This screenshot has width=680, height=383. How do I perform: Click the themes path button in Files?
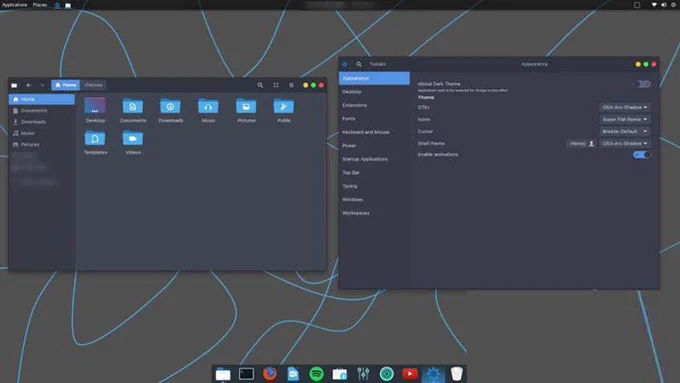94,85
